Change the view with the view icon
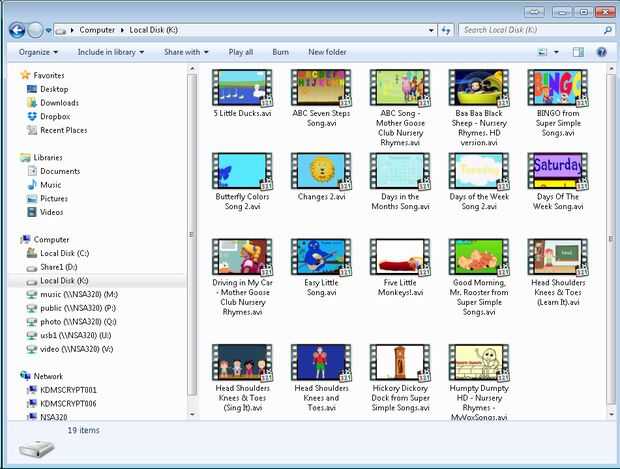The image size is (620, 469). (542, 52)
